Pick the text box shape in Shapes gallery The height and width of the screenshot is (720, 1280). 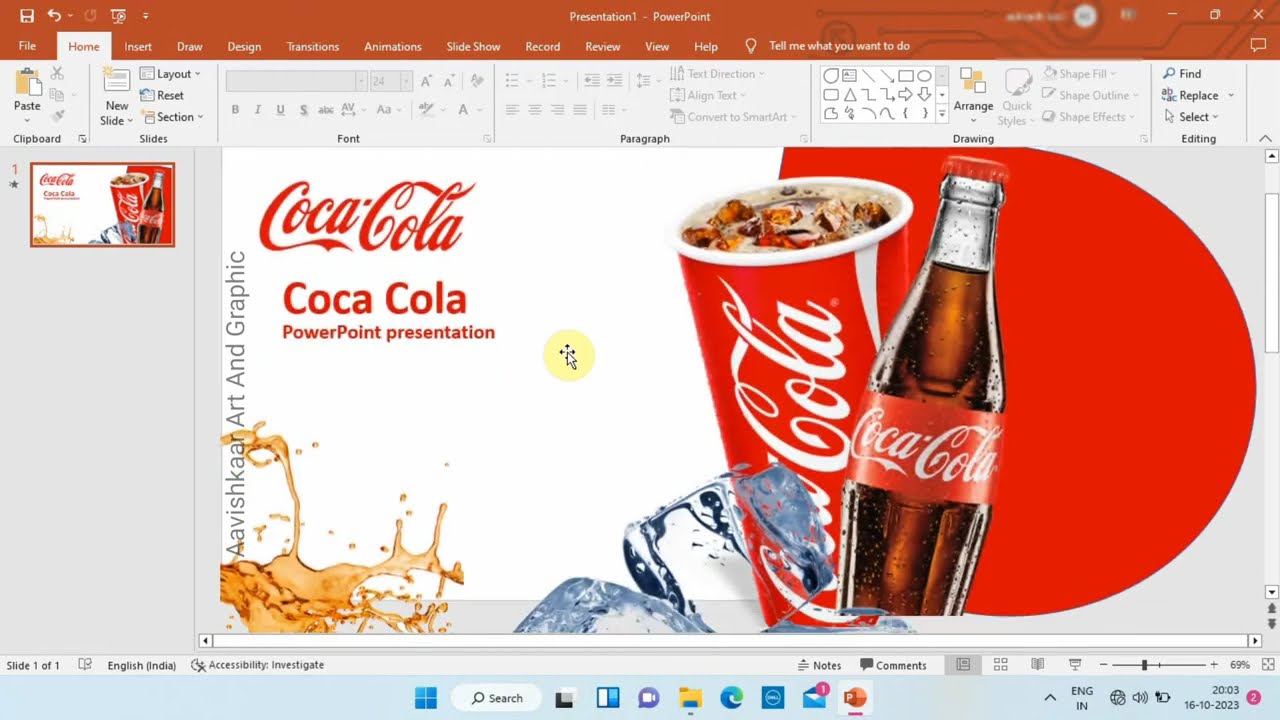pyautogui.click(x=849, y=75)
